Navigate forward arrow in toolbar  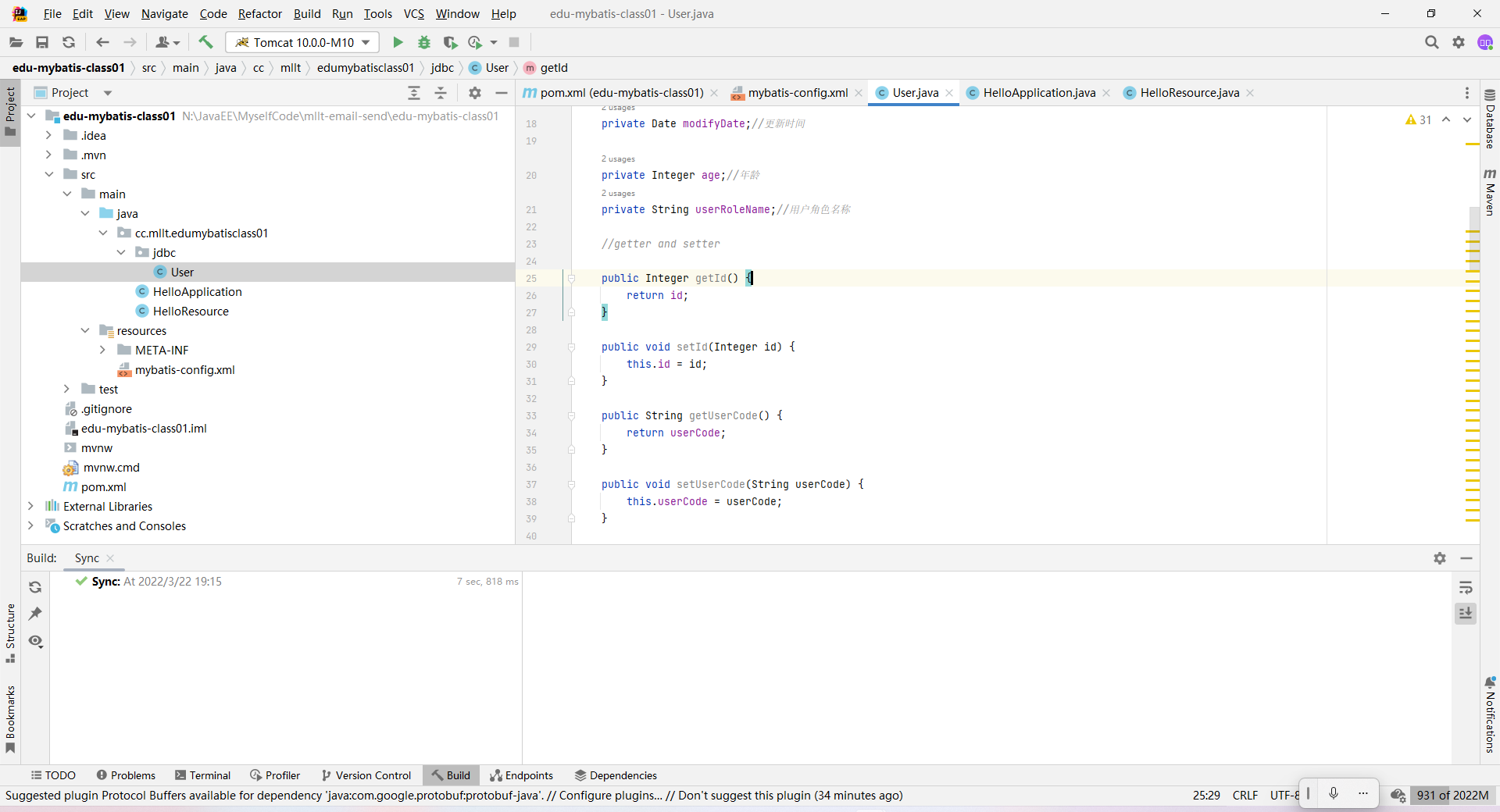[x=130, y=42]
